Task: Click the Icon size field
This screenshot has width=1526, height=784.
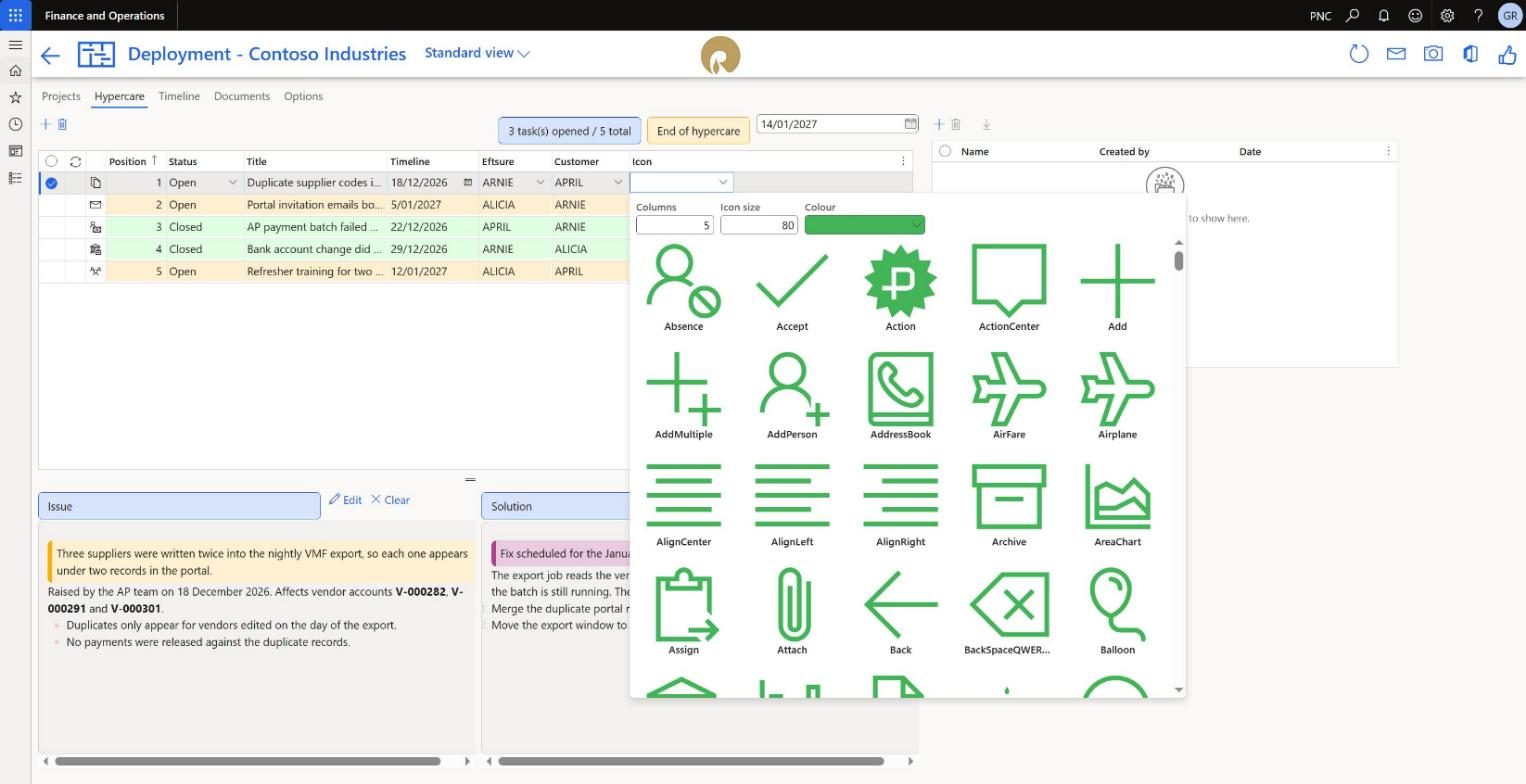Action: pyautogui.click(x=759, y=225)
